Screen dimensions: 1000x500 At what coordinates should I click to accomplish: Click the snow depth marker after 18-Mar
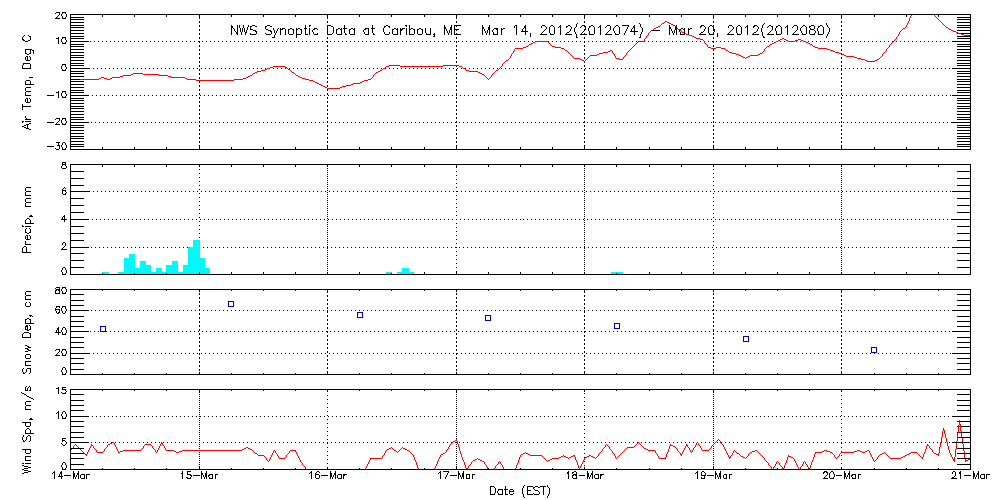pos(617,326)
